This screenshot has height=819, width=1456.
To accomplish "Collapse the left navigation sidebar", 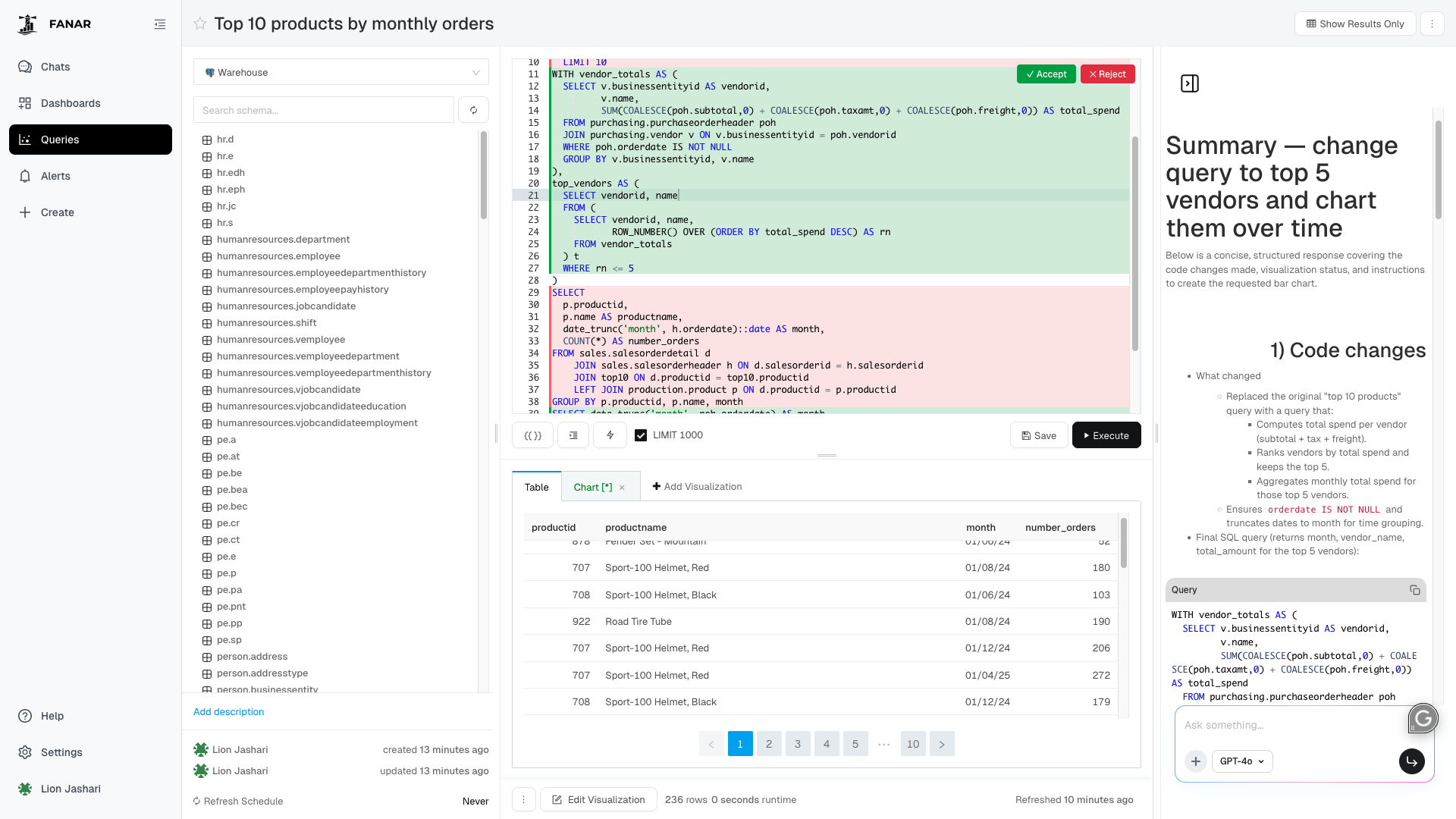I will [x=160, y=24].
